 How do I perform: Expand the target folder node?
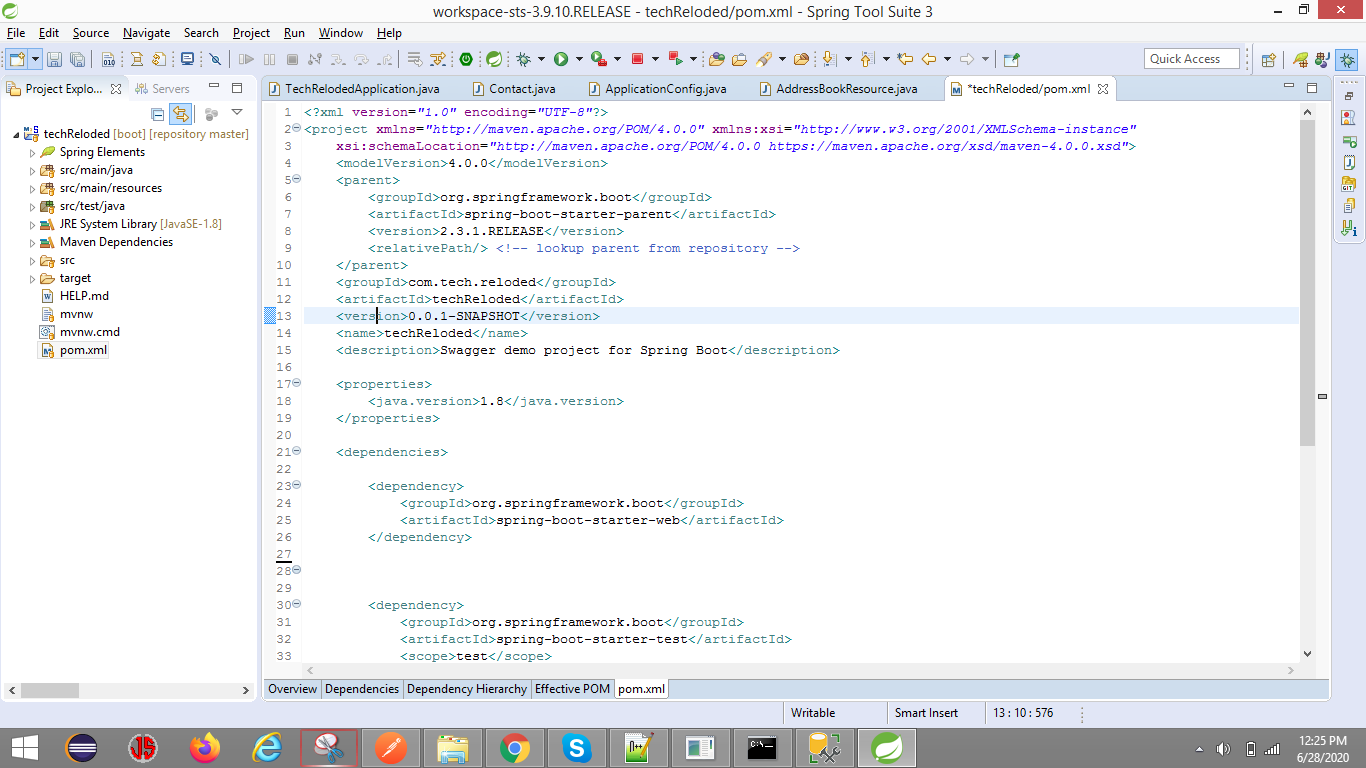[33, 279]
